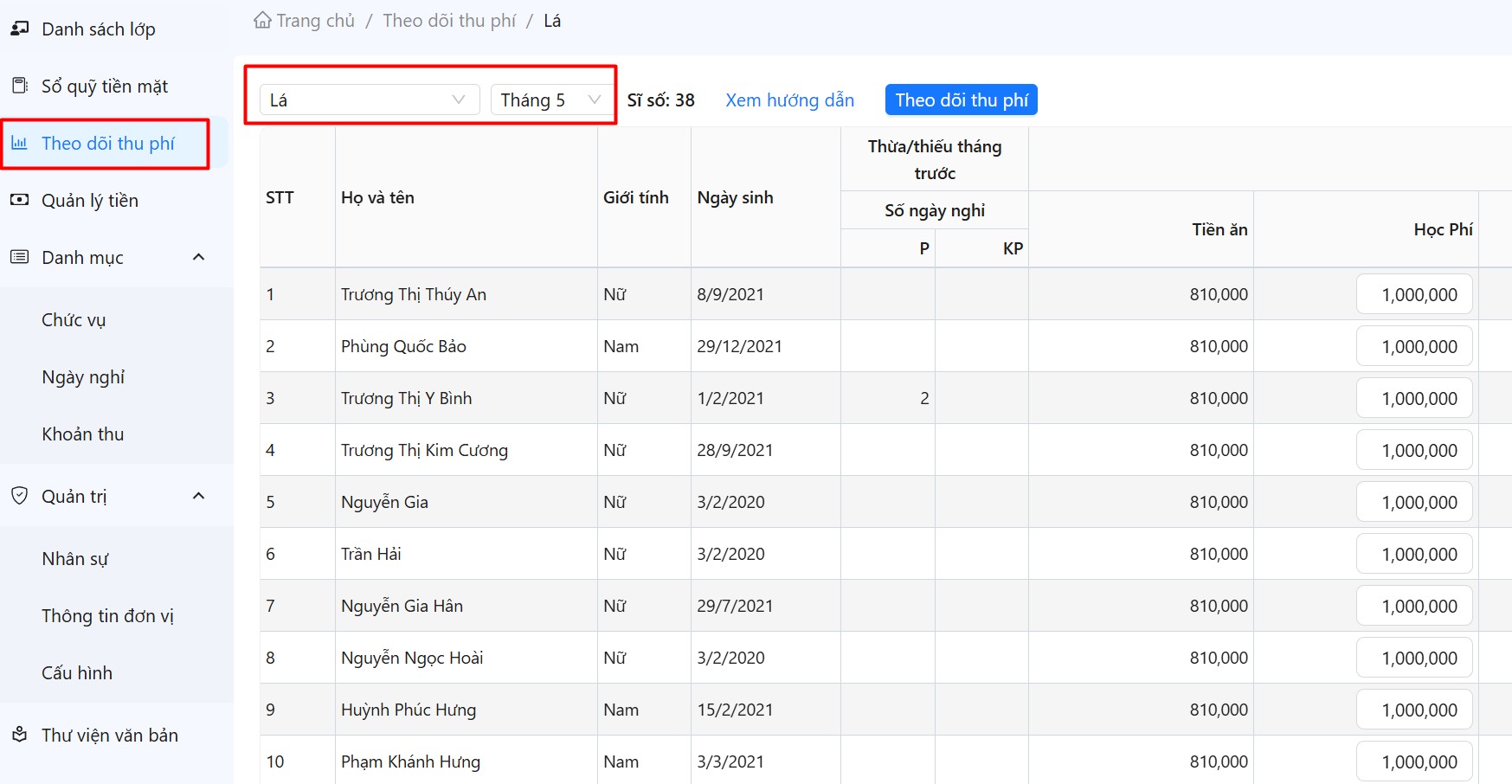1512x784 pixels.
Task: Open the Khoản thu menu item
Action: click(83, 434)
